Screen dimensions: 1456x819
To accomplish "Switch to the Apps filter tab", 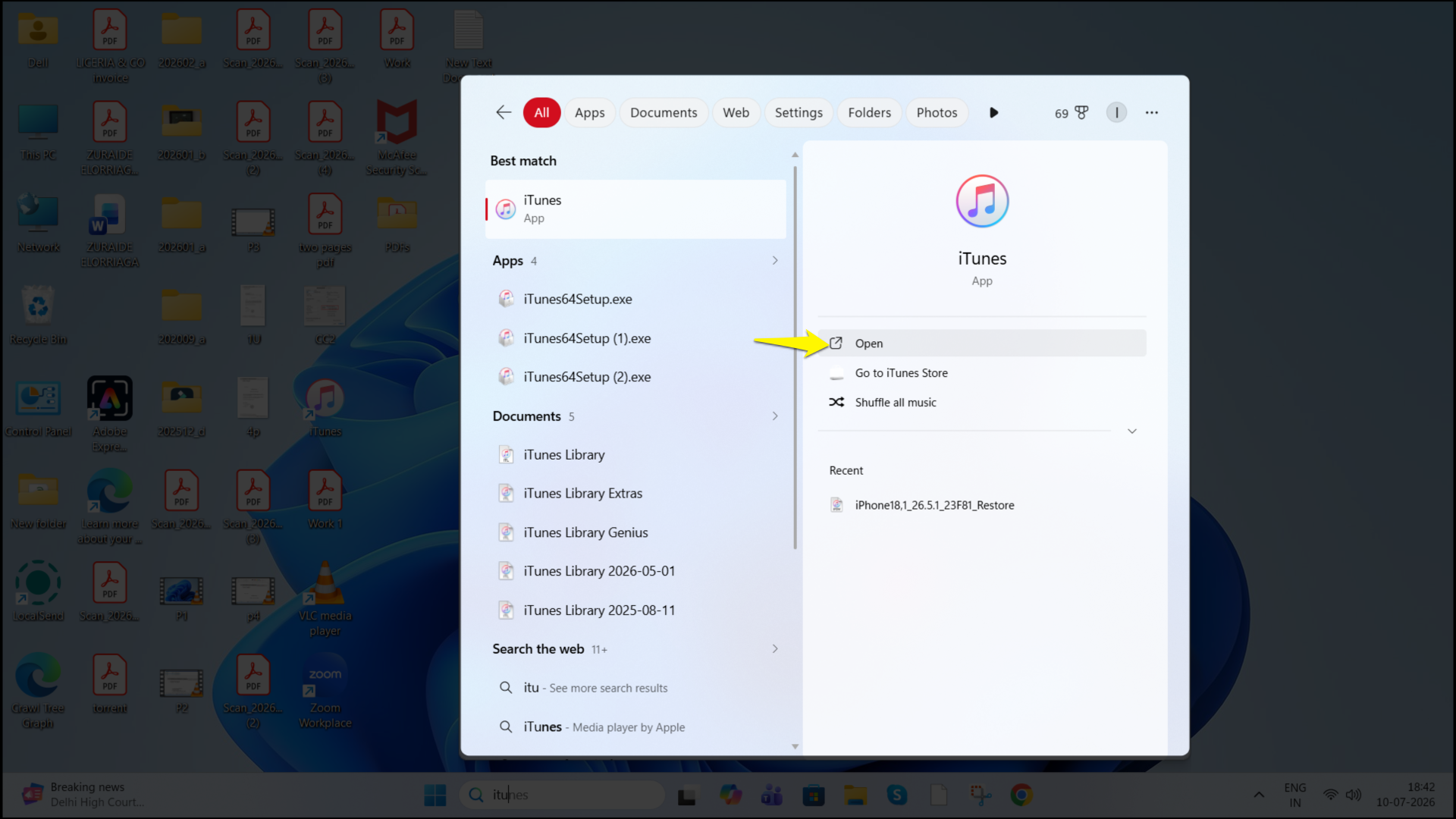I will click(x=589, y=112).
